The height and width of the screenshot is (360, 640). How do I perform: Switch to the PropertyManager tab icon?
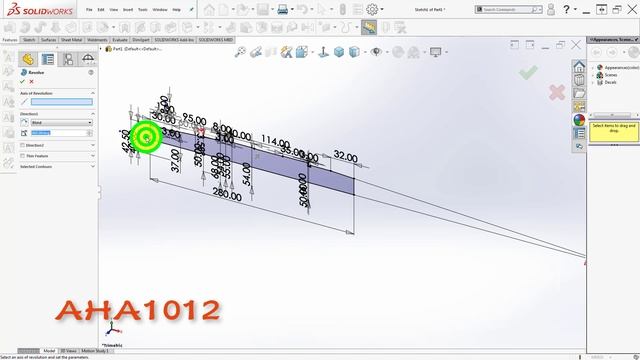(48, 60)
